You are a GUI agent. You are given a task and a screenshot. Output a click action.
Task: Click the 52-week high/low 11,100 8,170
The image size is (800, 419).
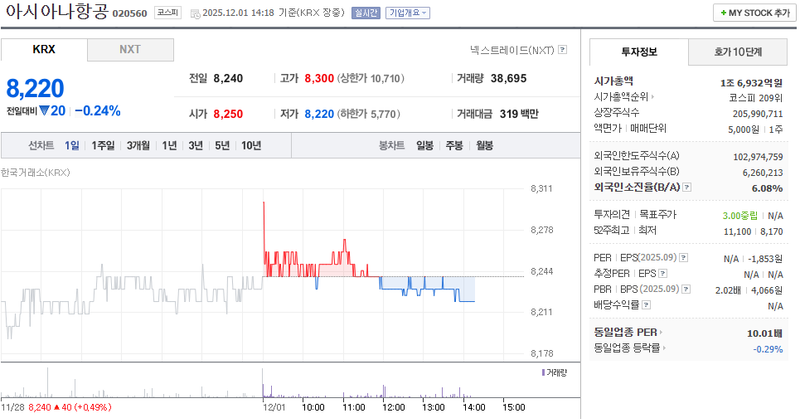click(x=753, y=232)
